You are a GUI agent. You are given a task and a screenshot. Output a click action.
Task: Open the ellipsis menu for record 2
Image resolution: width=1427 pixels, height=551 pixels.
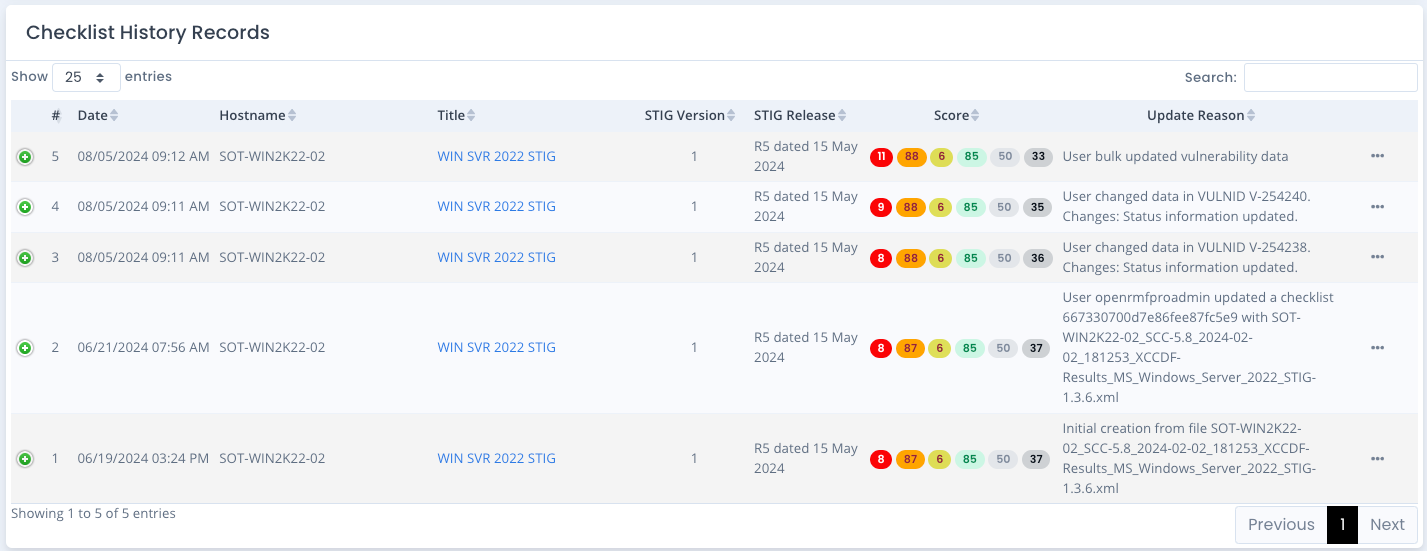(x=1377, y=347)
